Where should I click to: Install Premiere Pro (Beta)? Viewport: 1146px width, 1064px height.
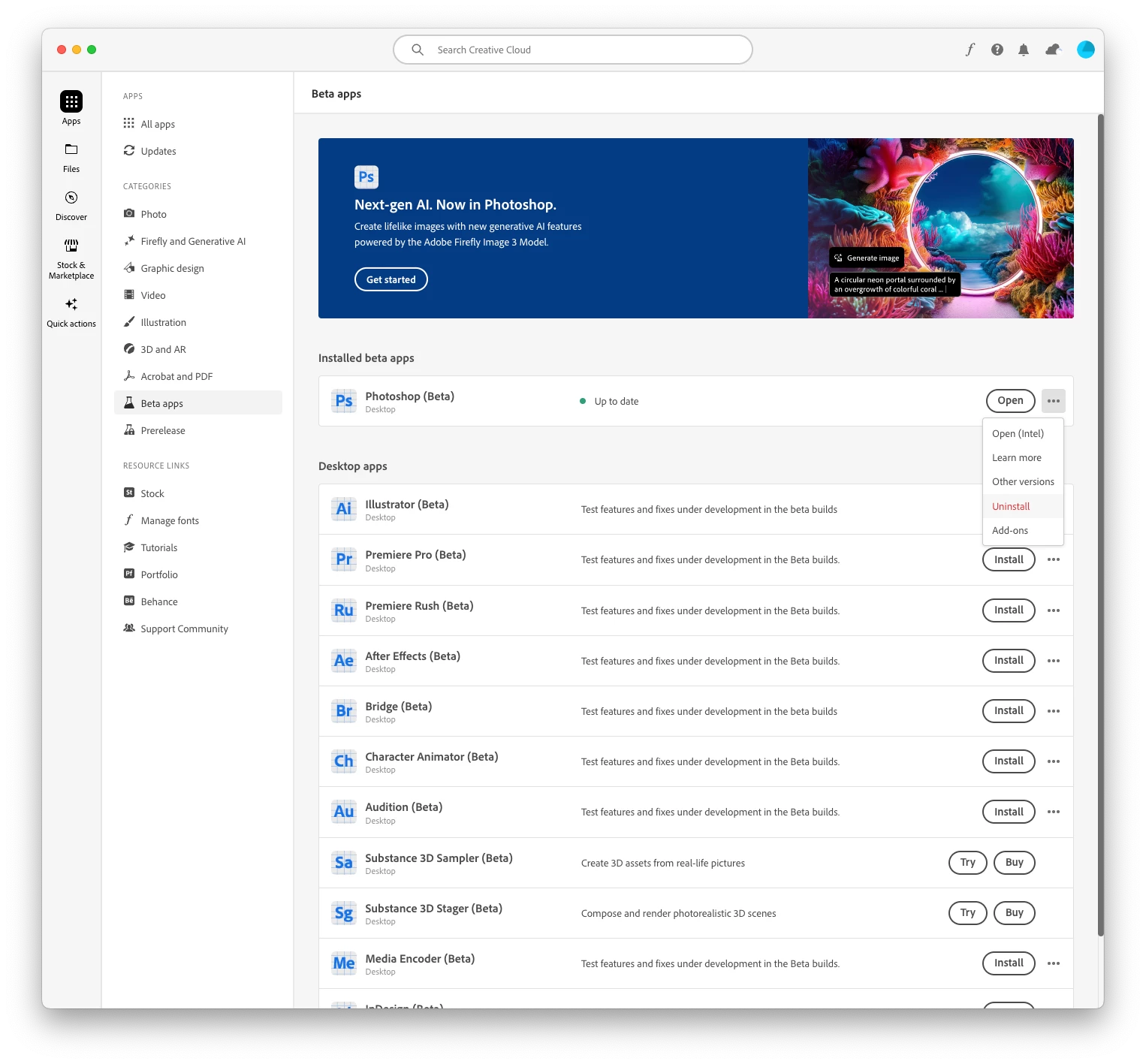tap(1009, 559)
